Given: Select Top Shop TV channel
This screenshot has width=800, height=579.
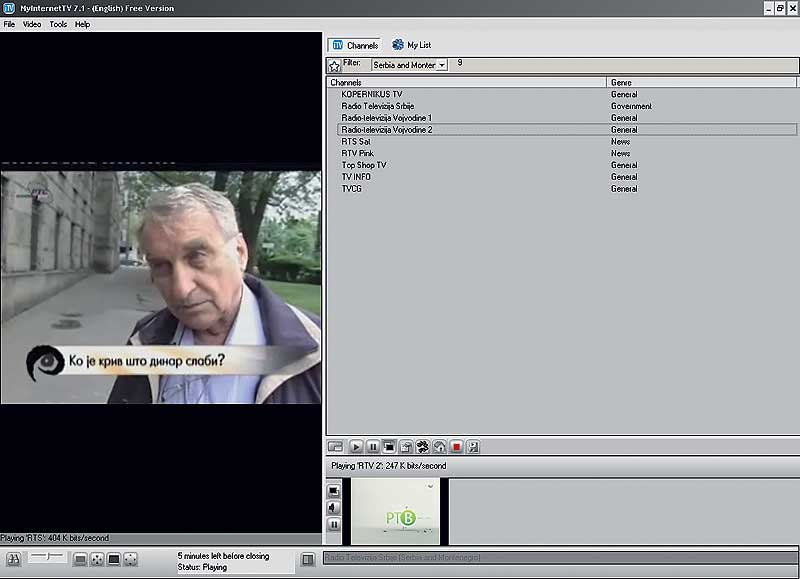Looking at the screenshot, I should (x=364, y=165).
